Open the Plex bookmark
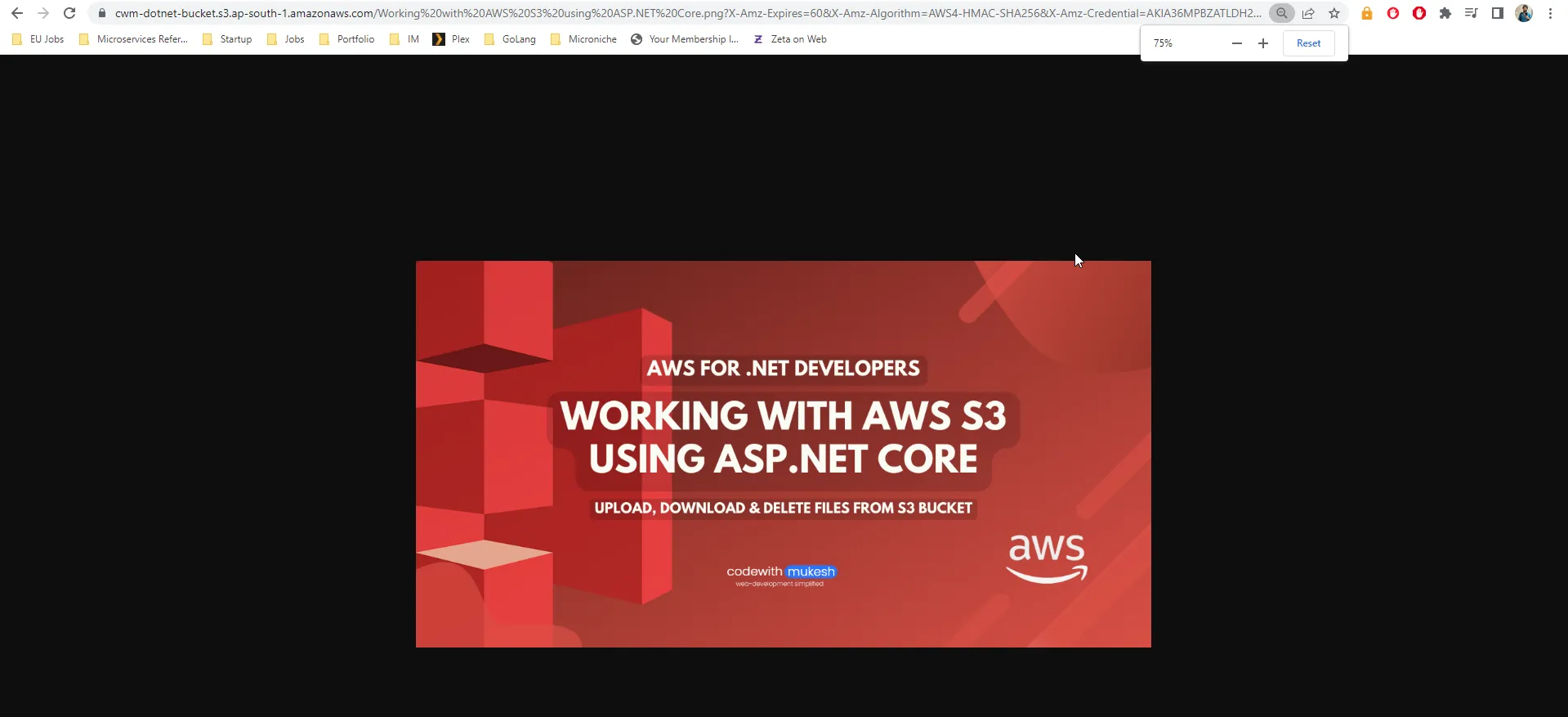This screenshot has height=717, width=1568. pyautogui.click(x=451, y=39)
